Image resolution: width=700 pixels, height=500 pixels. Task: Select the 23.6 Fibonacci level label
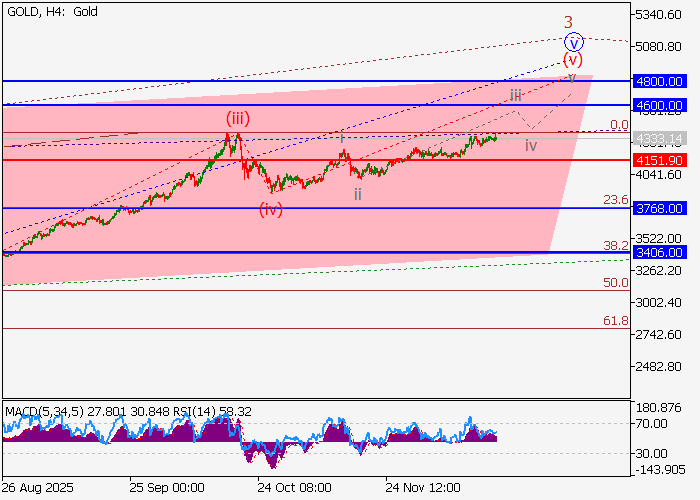coord(616,200)
